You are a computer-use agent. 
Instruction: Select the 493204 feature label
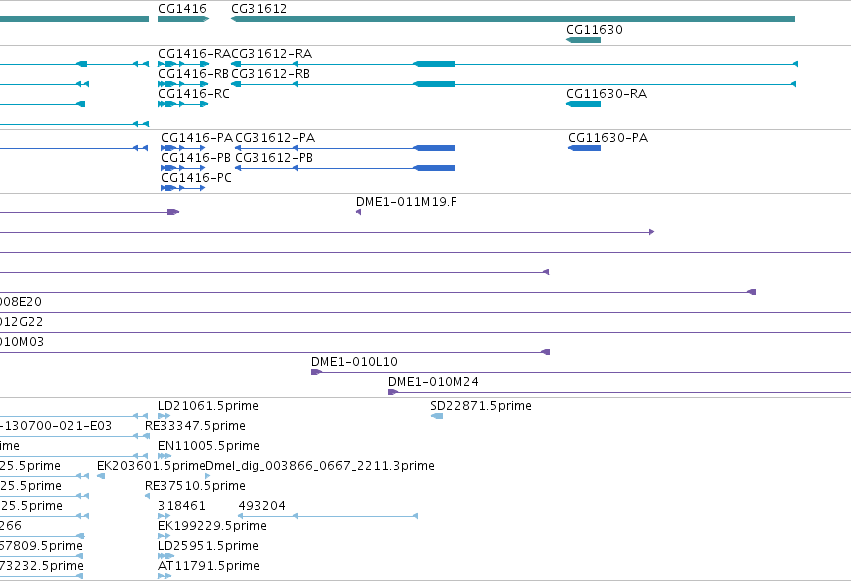(x=262, y=506)
